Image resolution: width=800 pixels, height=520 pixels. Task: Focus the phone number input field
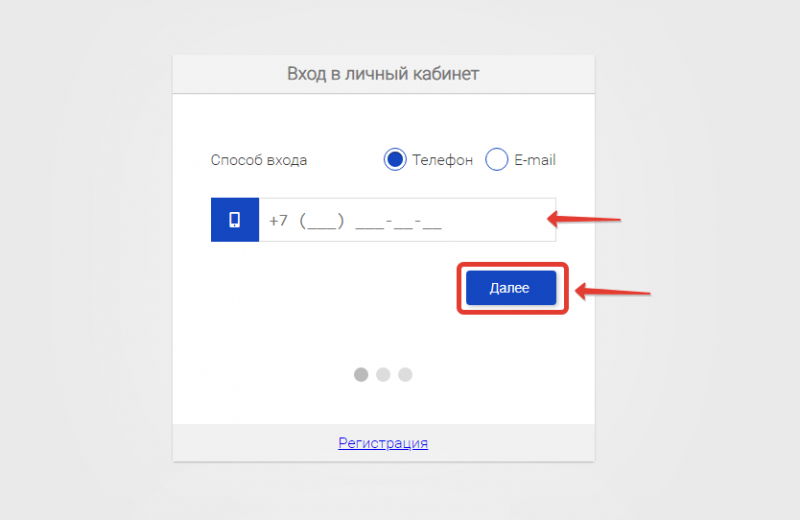[x=407, y=219]
